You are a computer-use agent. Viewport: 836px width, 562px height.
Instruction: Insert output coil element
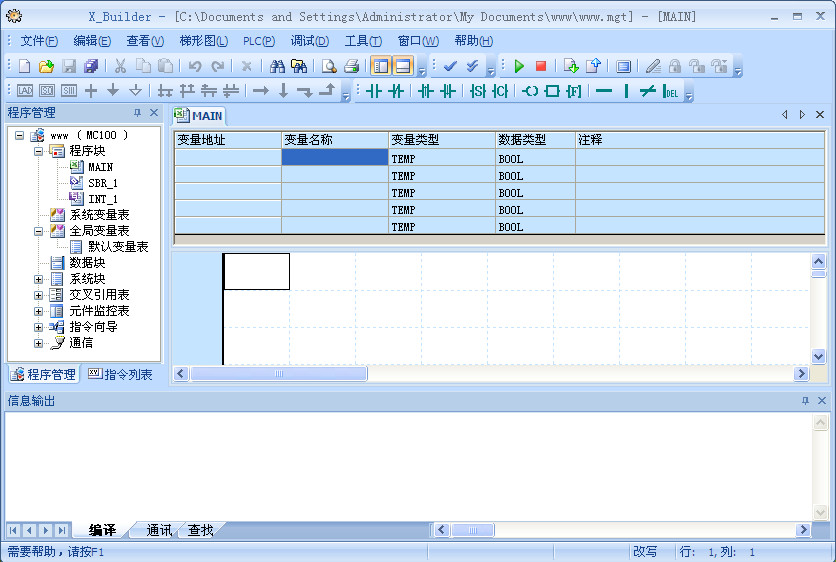pyautogui.click(x=530, y=91)
